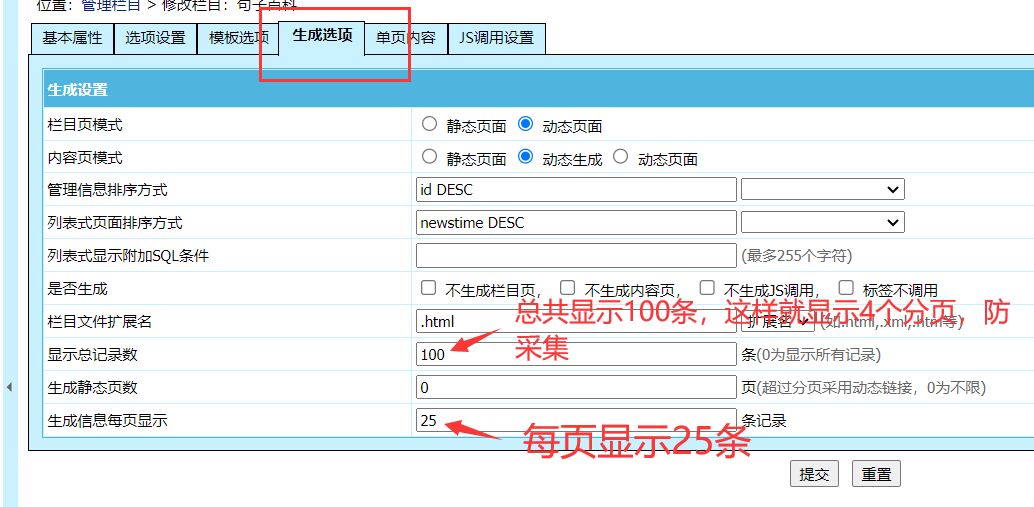Image resolution: width=1034 pixels, height=507 pixels.
Task: Tick the 不生成内容页 checkbox
Action: click(568, 288)
